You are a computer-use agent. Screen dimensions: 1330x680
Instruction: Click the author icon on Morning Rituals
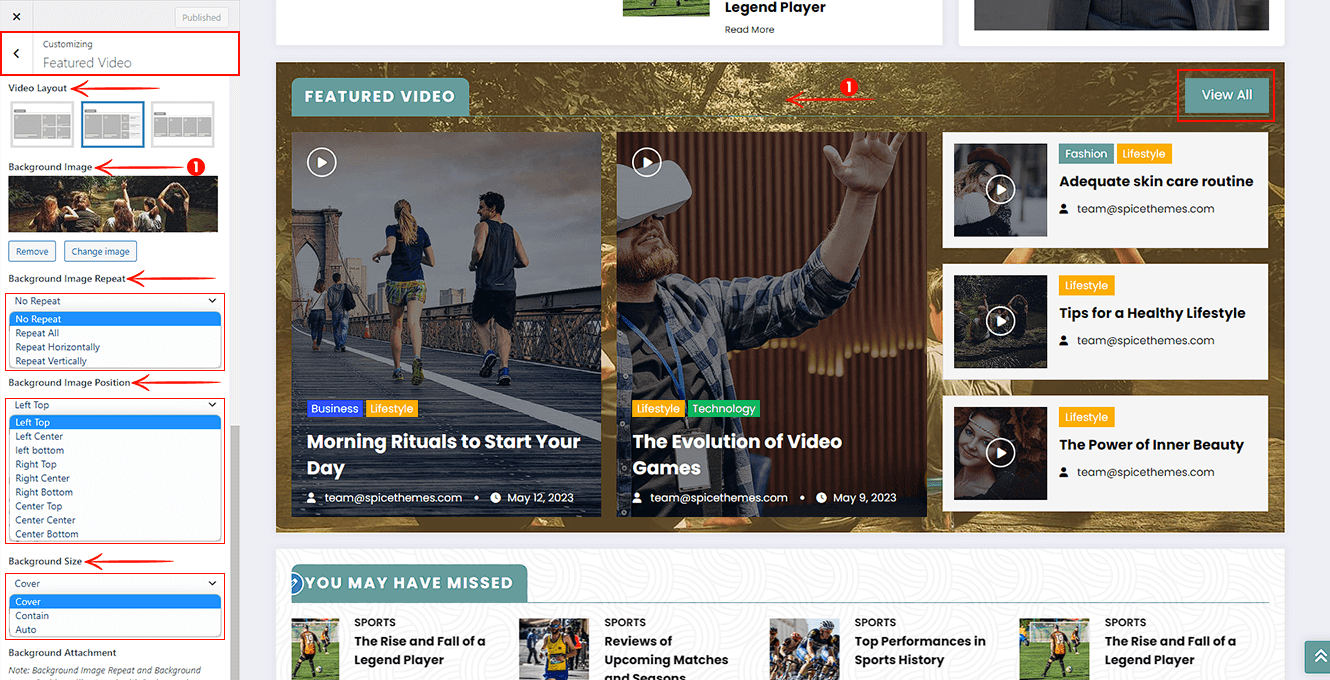click(313, 497)
